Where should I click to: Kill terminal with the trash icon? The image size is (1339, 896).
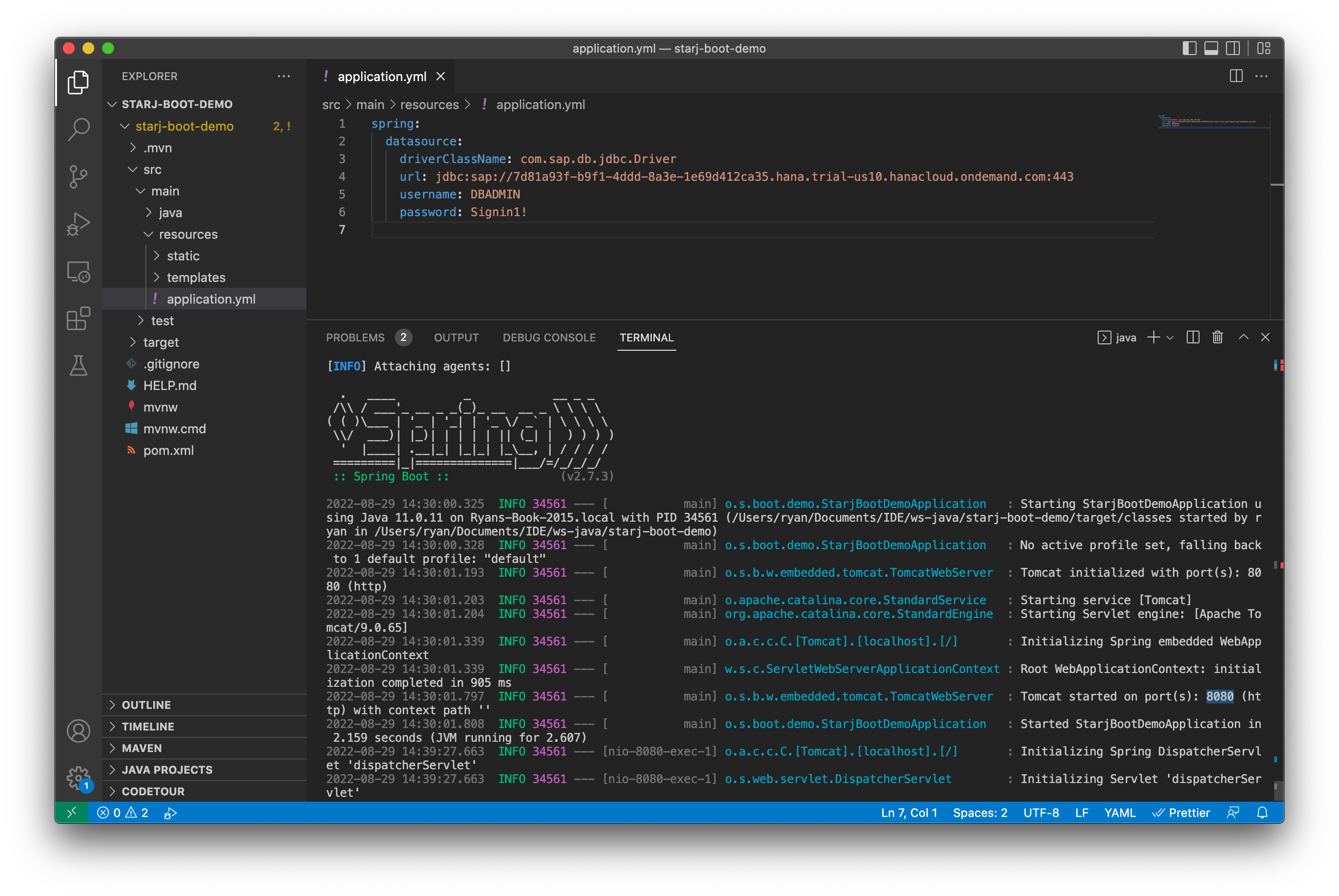click(x=1217, y=337)
